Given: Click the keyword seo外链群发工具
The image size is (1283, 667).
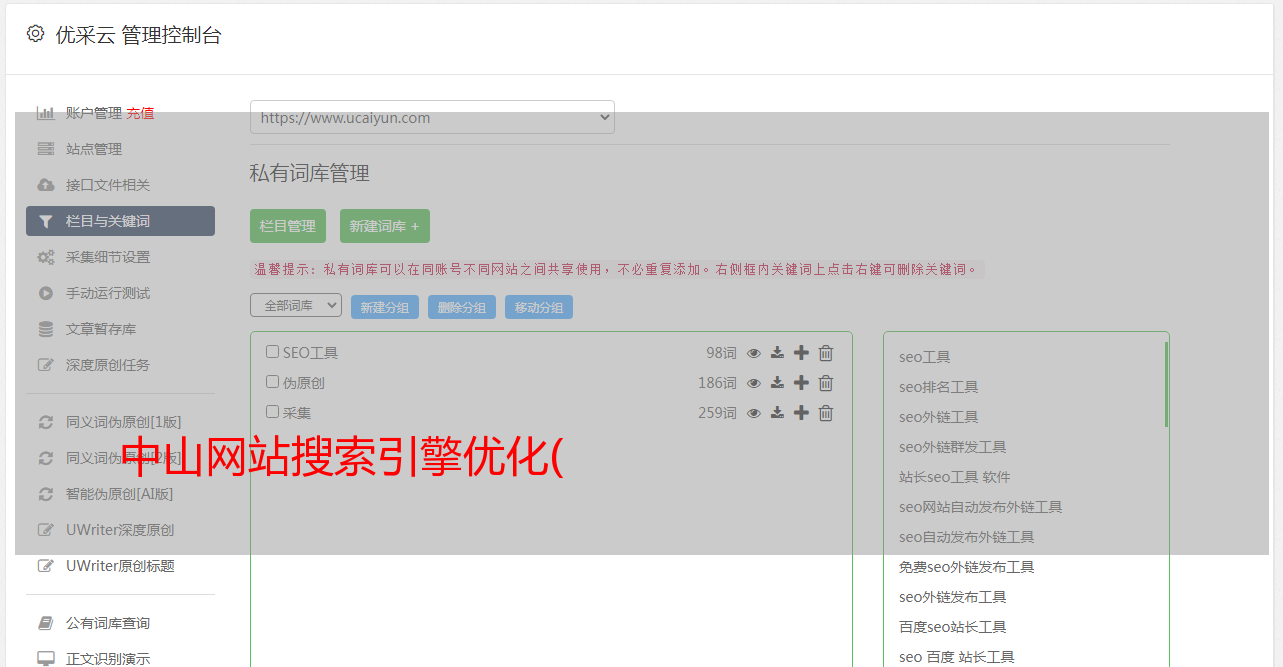Looking at the screenshot, I should point(952,447).
